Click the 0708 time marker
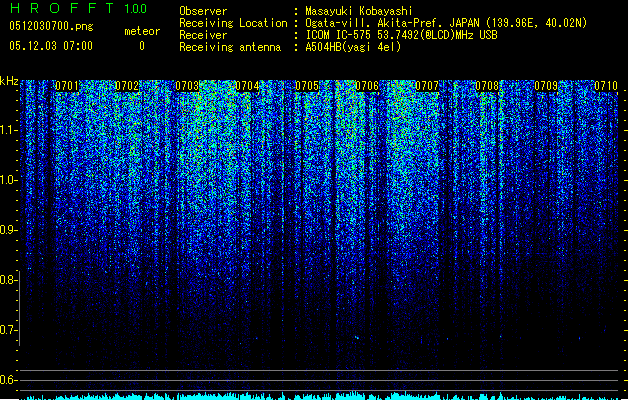Screen dimensions: 629x400 [487, 86]
